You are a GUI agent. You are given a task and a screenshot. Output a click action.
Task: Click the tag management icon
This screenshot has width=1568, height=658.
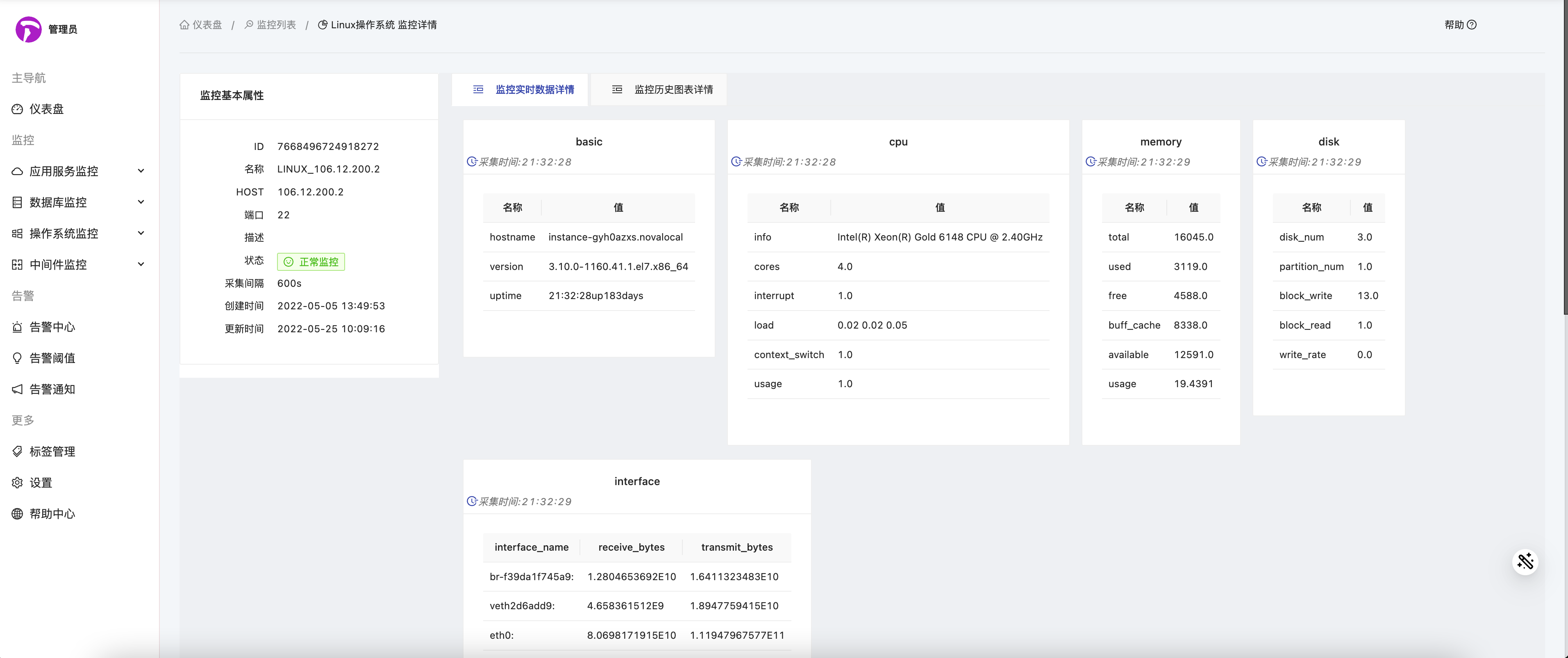coord(17,451)
